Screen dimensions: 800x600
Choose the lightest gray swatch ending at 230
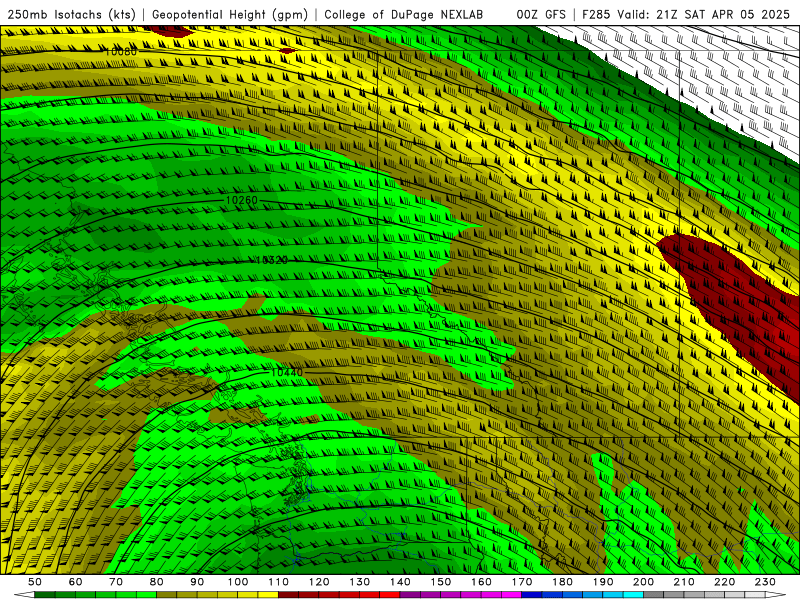(x=755, y=595)
